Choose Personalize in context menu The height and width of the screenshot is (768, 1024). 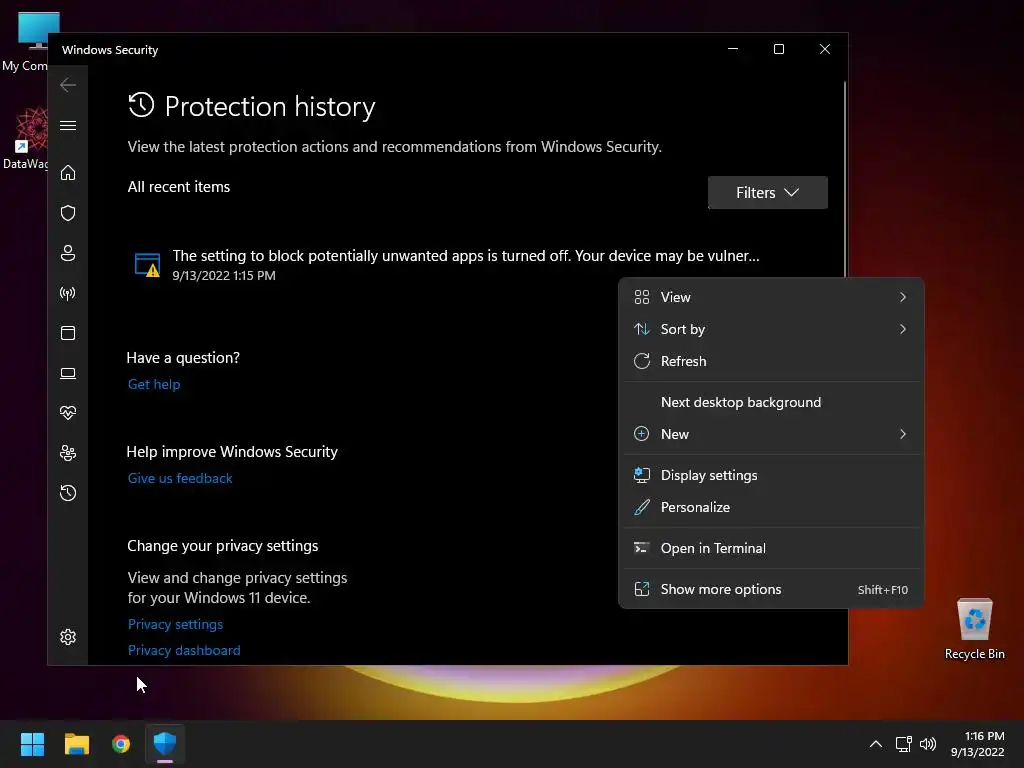coord(771,507)
